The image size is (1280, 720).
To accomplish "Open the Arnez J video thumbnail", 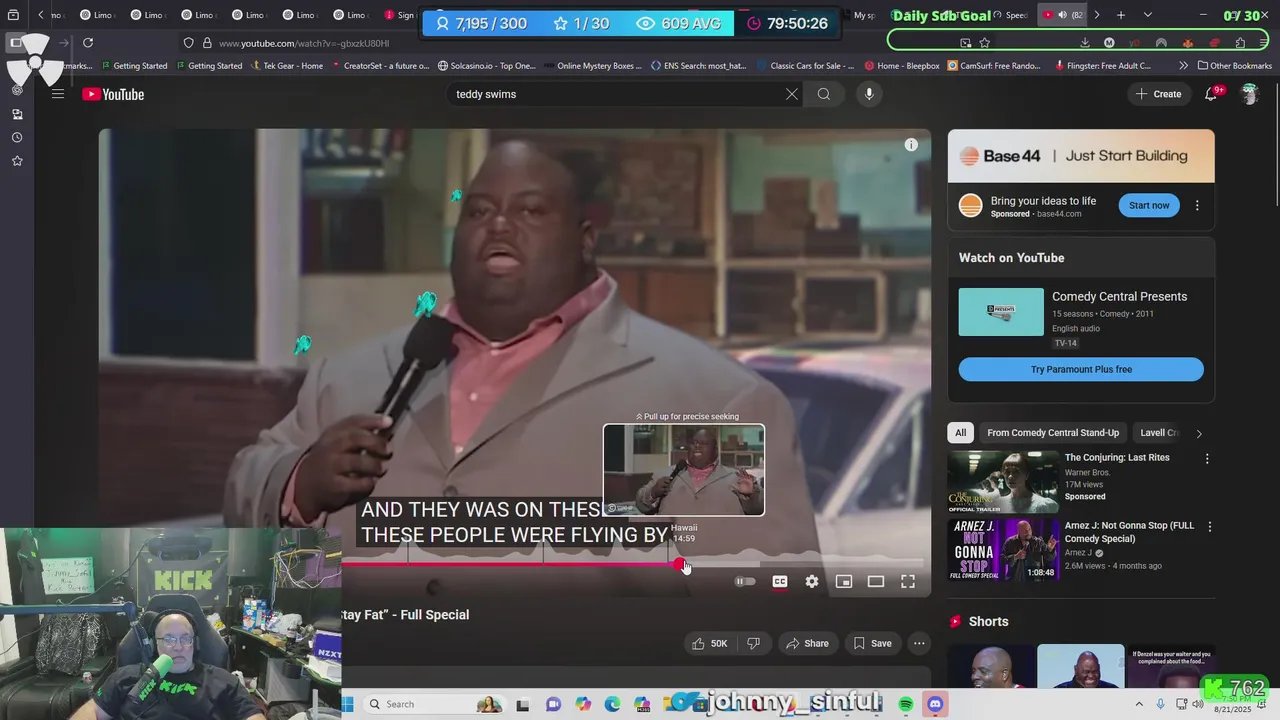I will (x=1002, y=549).
